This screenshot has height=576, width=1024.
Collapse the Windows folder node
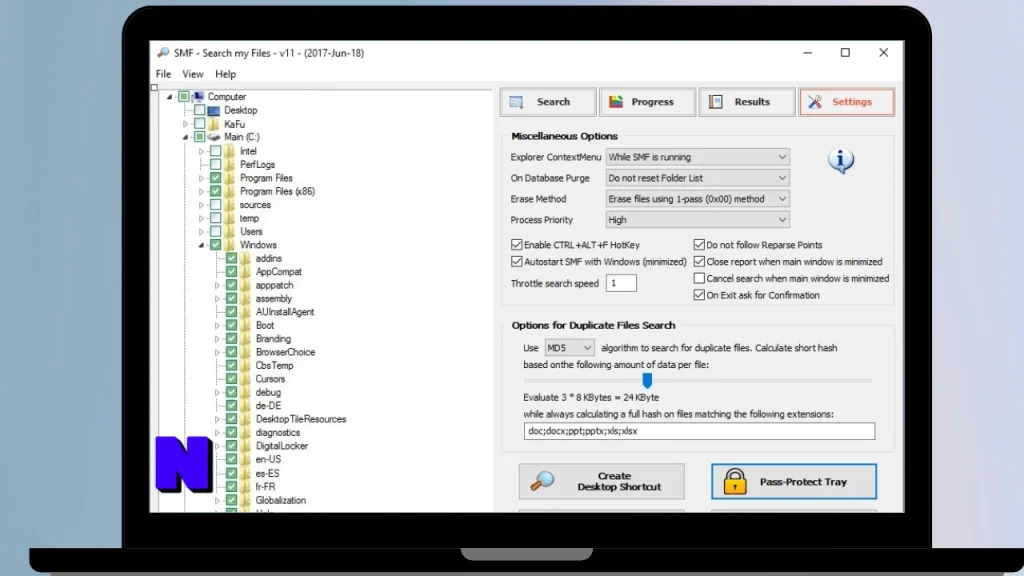click(x=201, y=246)
